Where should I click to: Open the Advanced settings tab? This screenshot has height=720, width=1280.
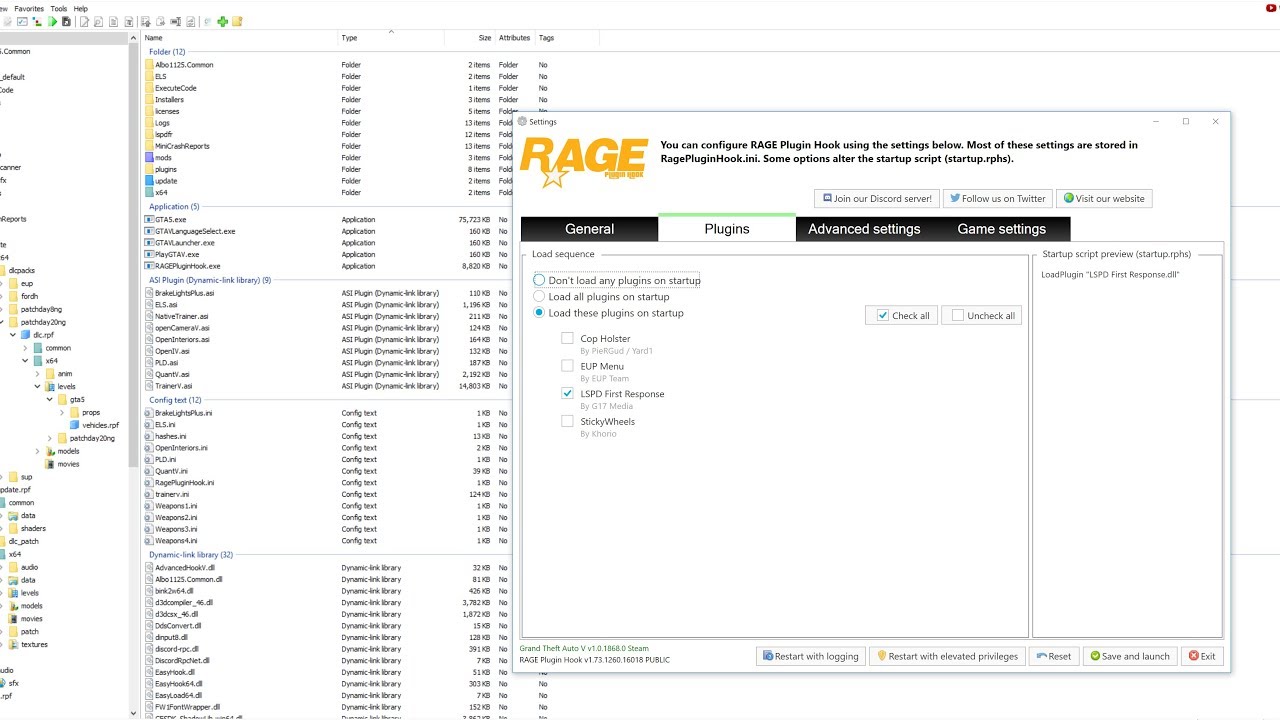(864, 229)
